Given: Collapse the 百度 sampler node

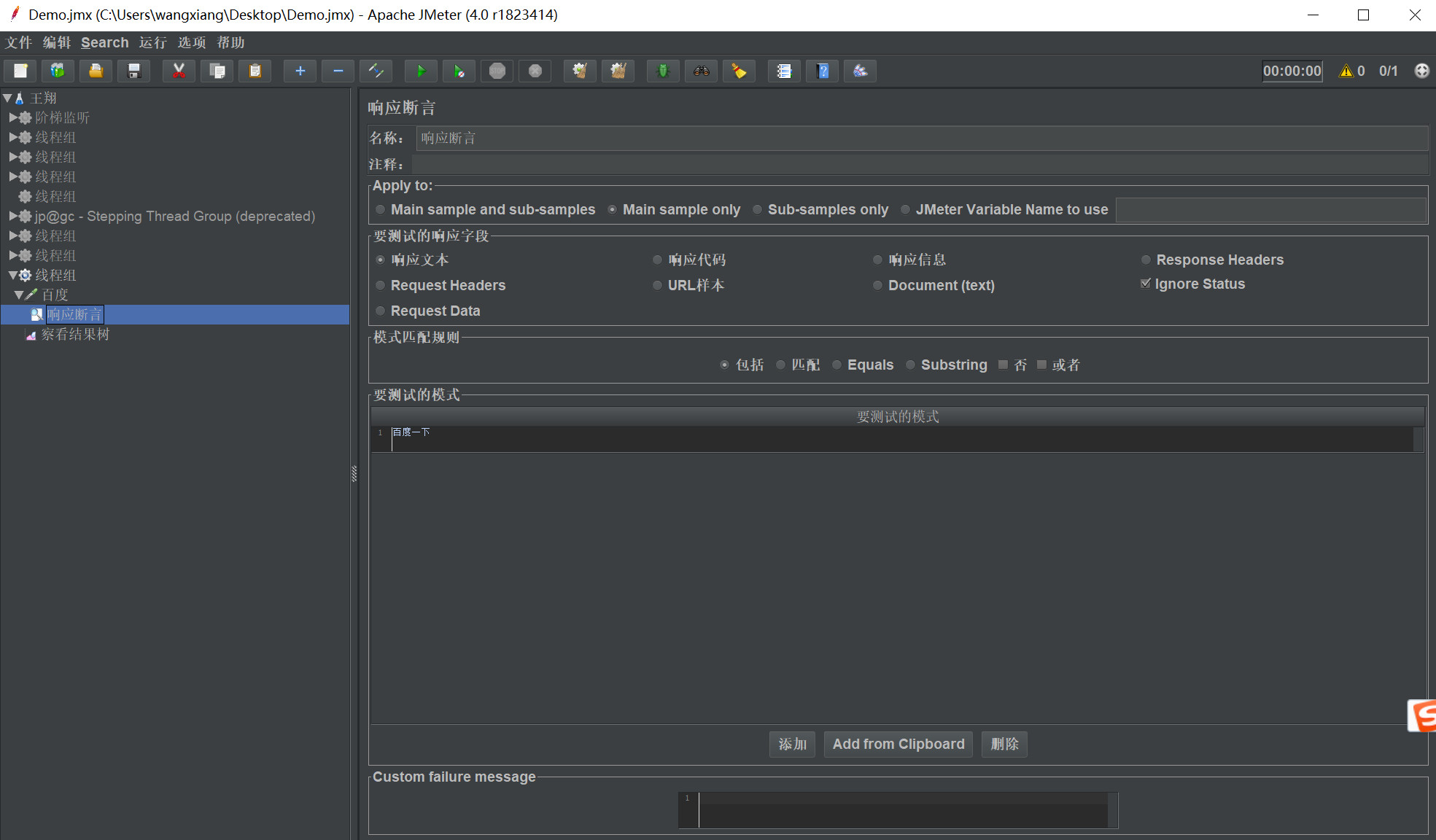Looking at the screenshot, I should coord(19,295).
